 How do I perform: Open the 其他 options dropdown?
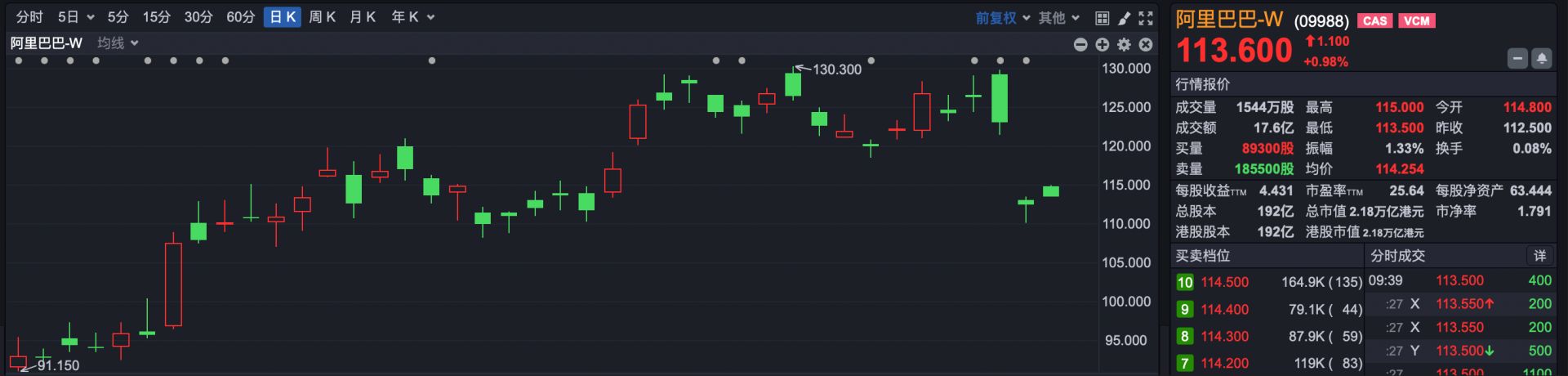[x=1059, y=18]
